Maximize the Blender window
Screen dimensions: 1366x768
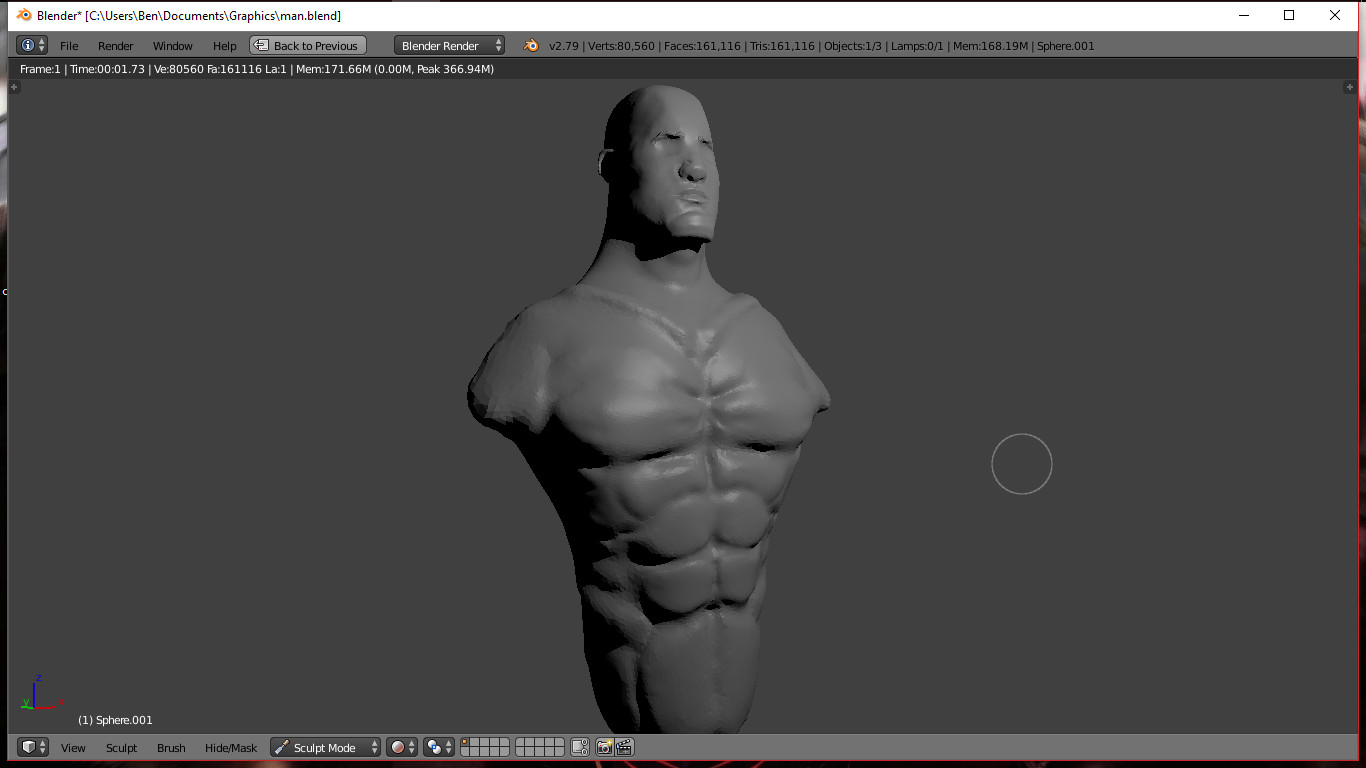1289,15
